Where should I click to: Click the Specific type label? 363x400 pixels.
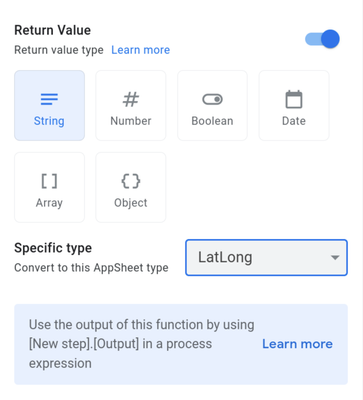point(53,248)
